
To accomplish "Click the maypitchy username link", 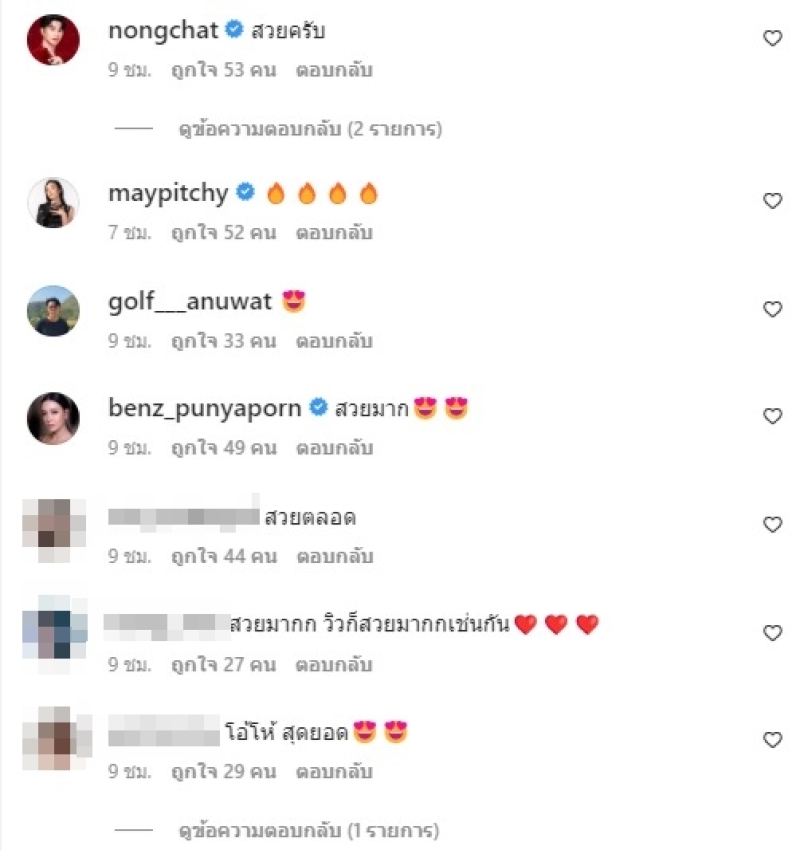I will click(x=168, y=193).
